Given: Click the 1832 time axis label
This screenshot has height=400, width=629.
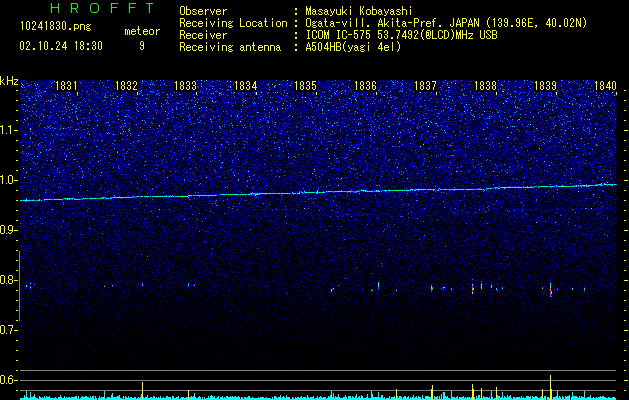Looking at the screenshot, I should click(126, 86).
